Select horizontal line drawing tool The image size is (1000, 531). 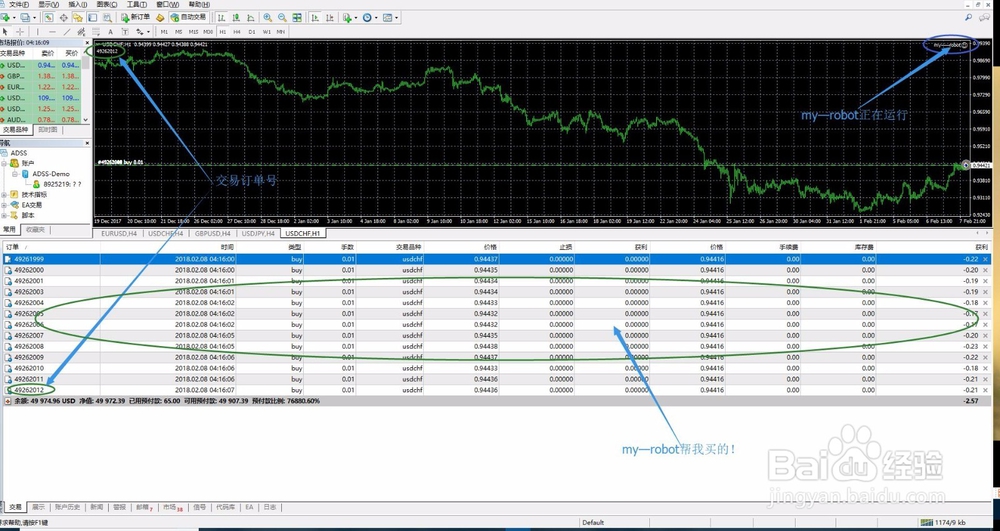[x=52, y=31]
